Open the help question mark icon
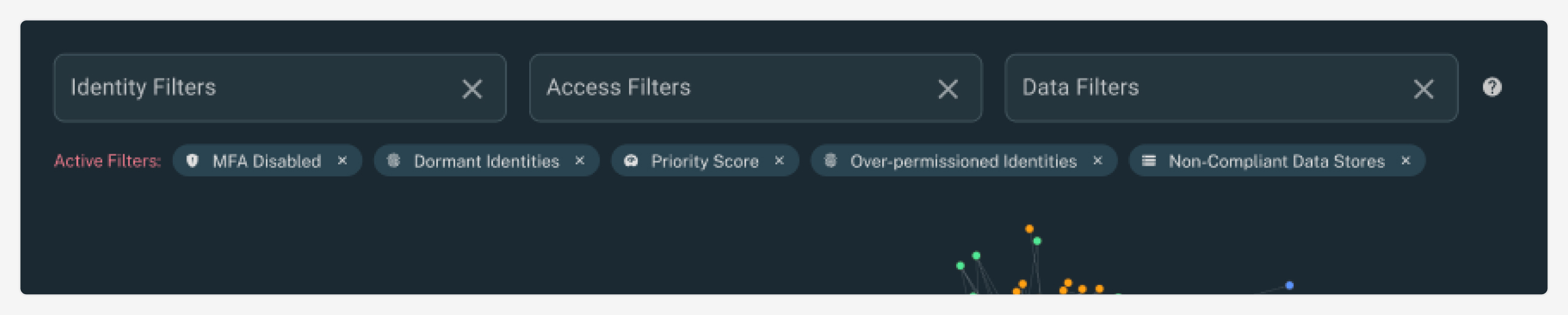 tap(1492, 87)
